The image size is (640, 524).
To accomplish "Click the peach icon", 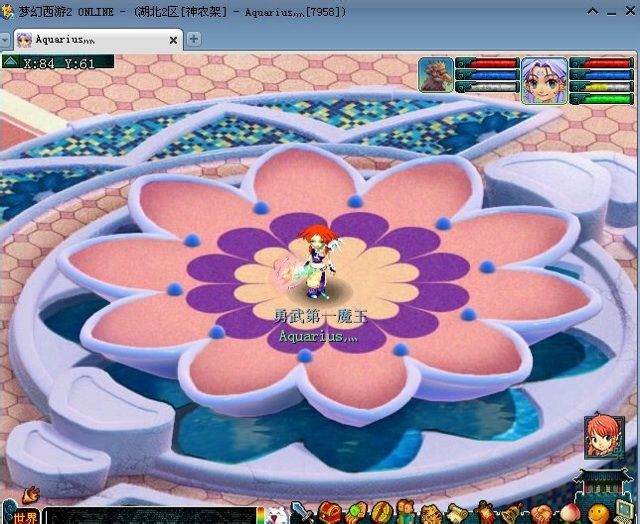I will coord(571,515).
